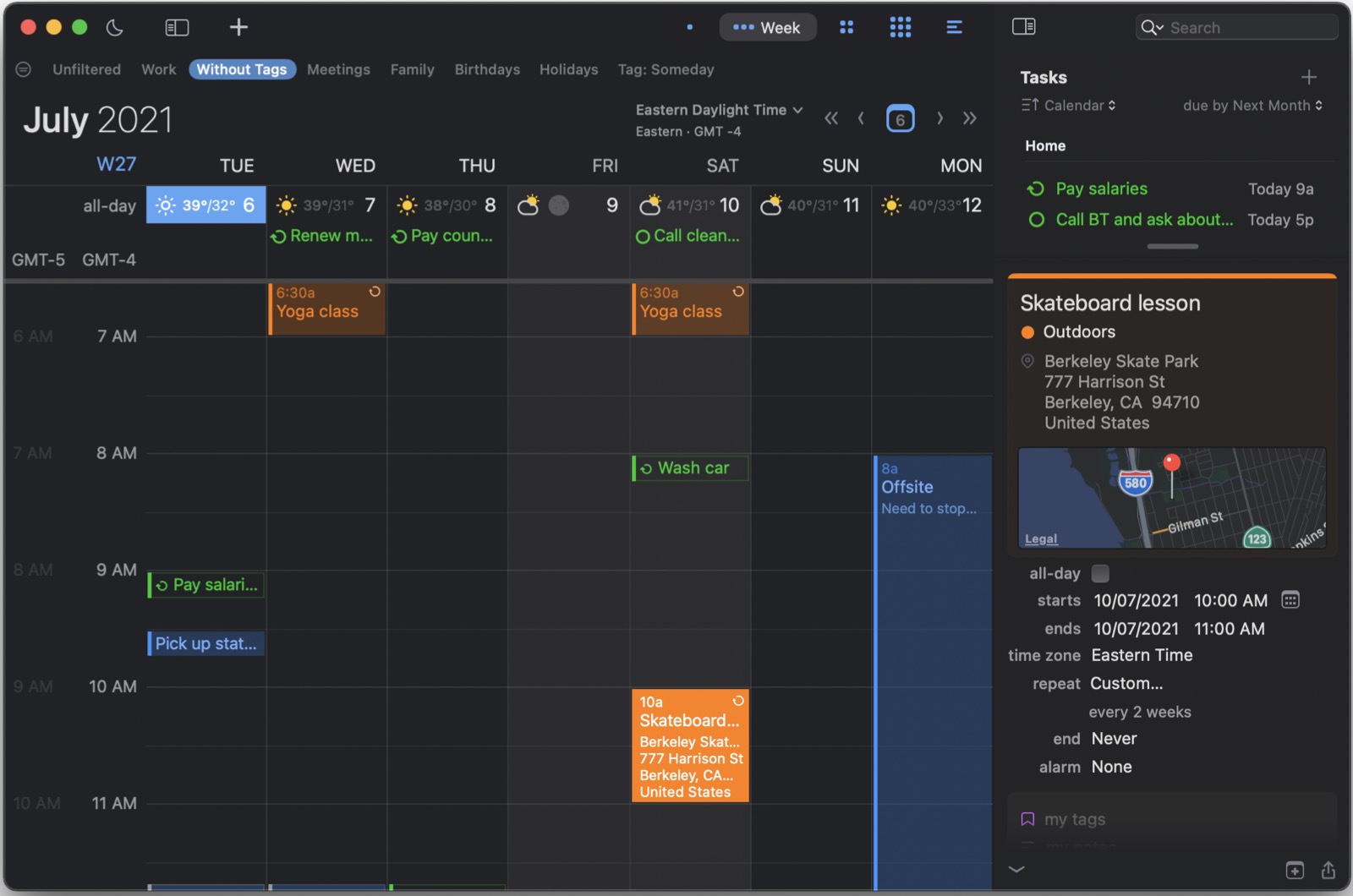Open the Offsite event on Monday
Screen dimensions: 1353x896
[932, 672]
